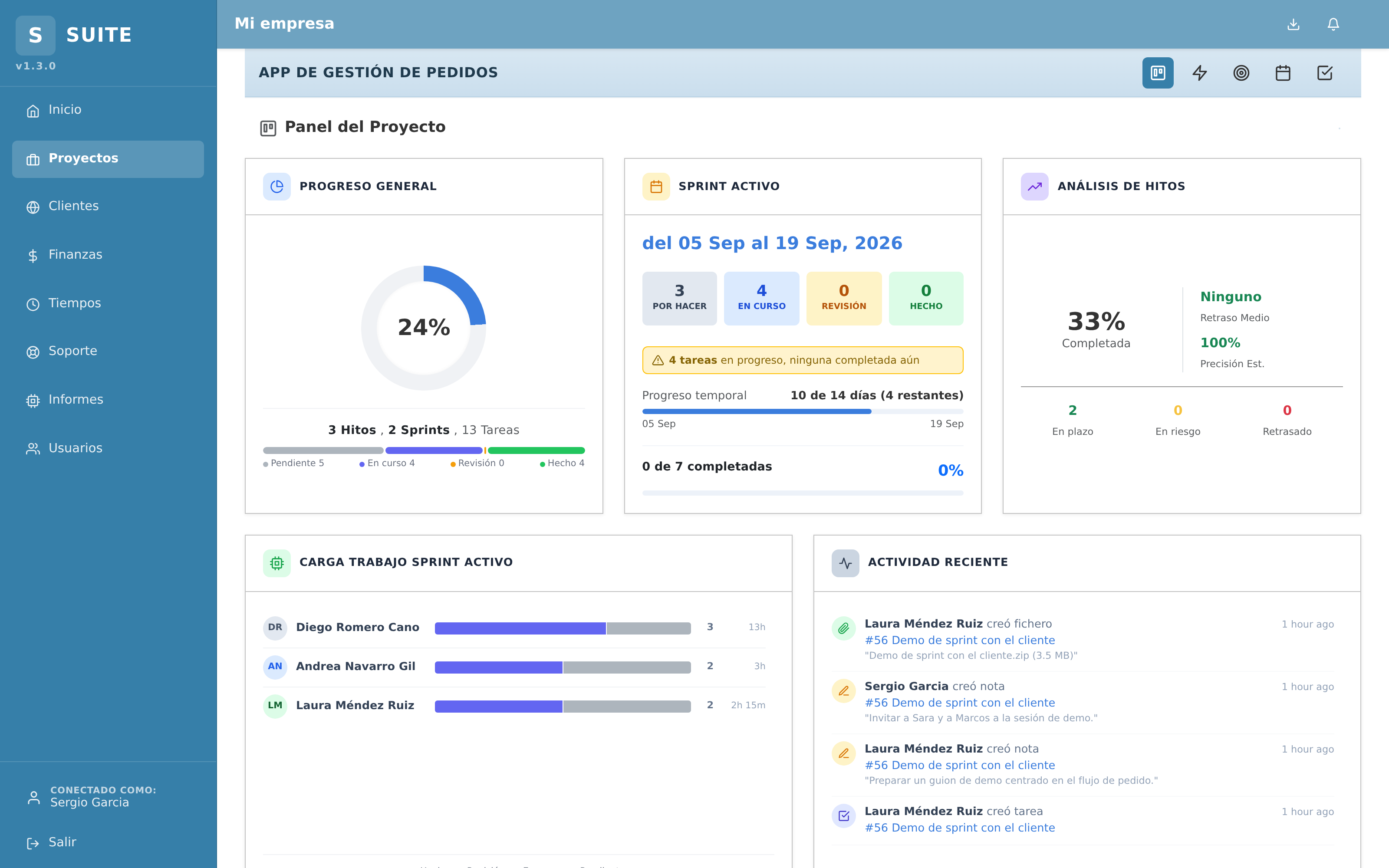Click task icon beside Laura creó tarea

844,816
